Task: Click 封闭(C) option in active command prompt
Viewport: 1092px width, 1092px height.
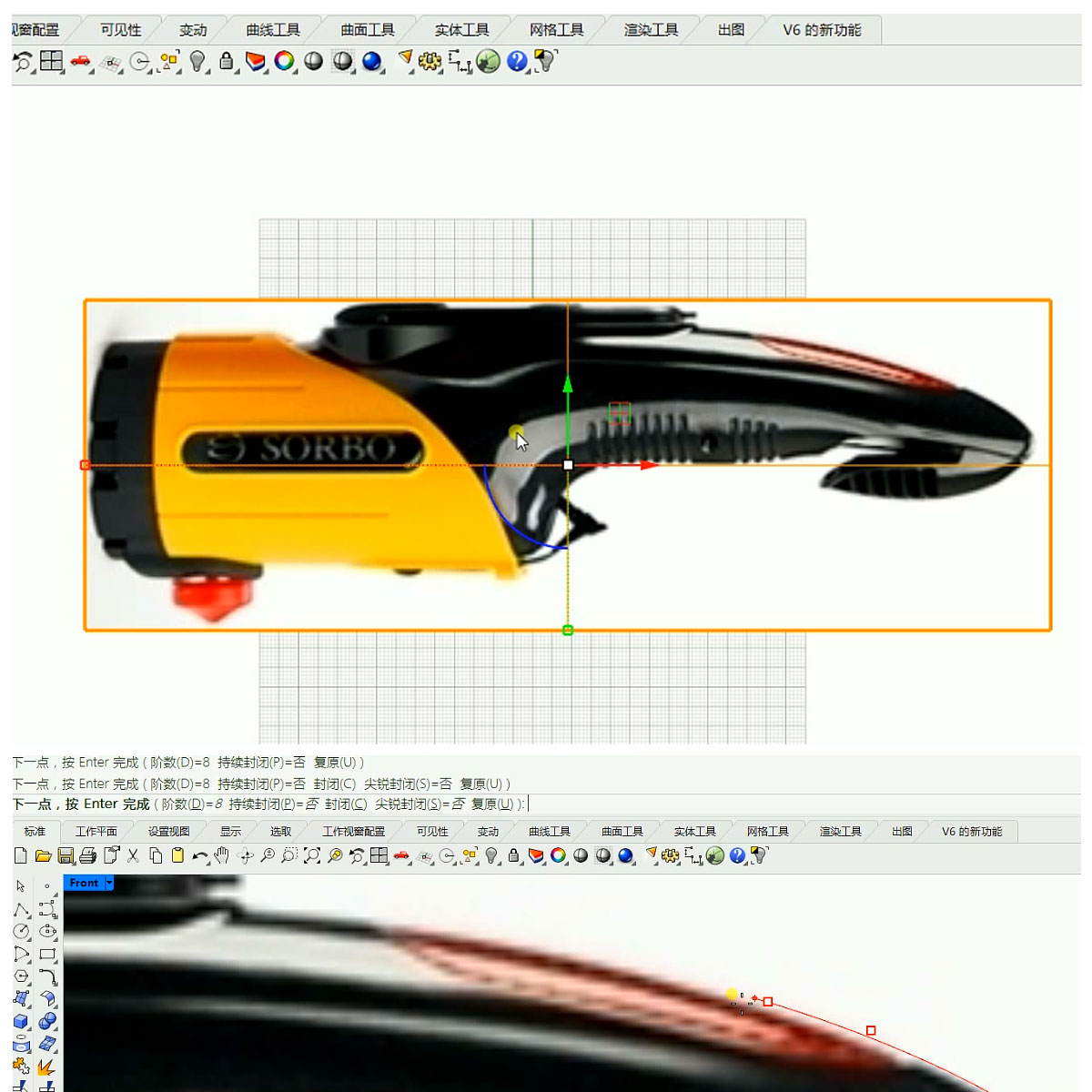Action: (346, 804)
